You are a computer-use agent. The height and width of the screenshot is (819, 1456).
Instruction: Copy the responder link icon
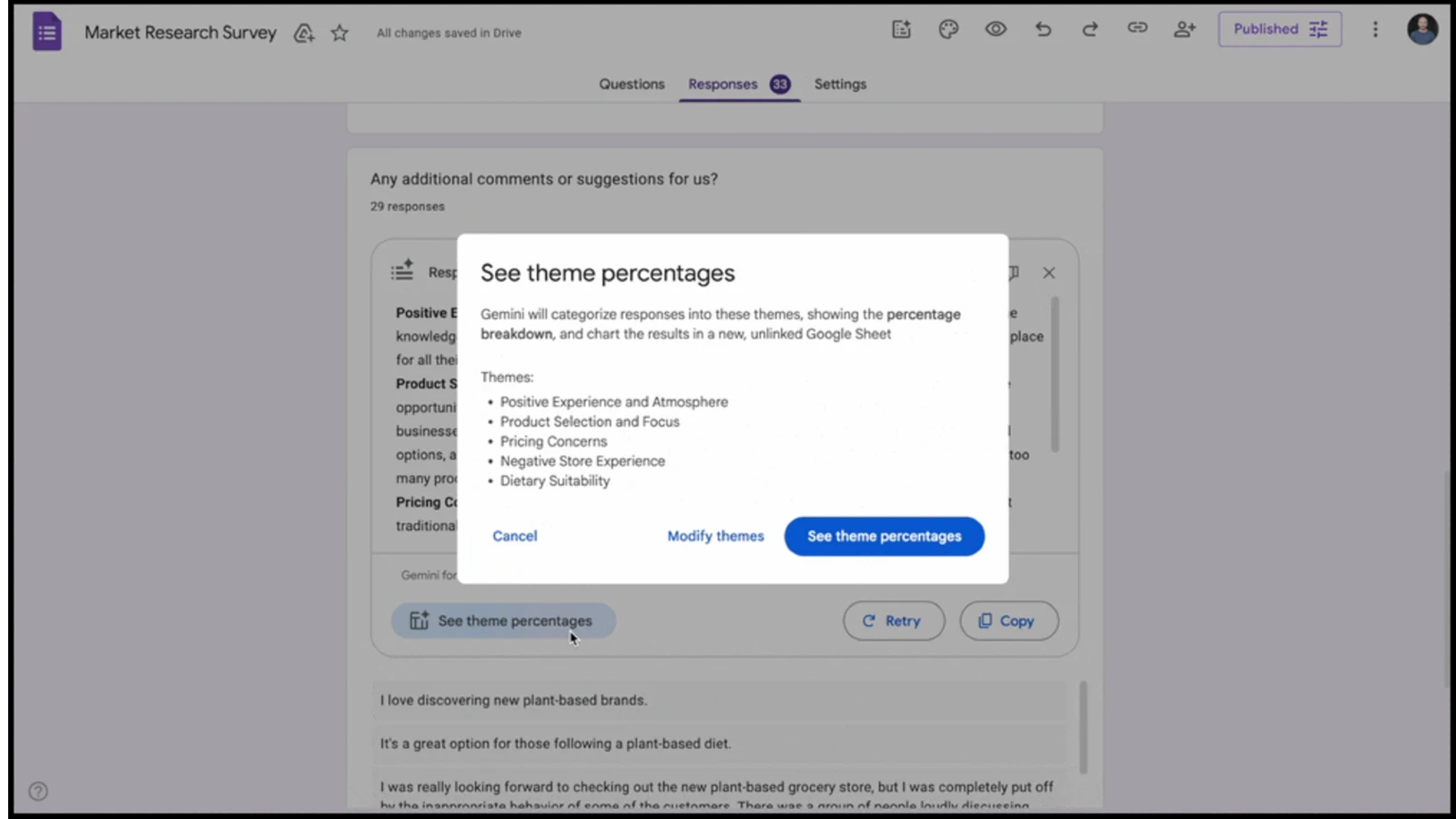pos(1137,28)
